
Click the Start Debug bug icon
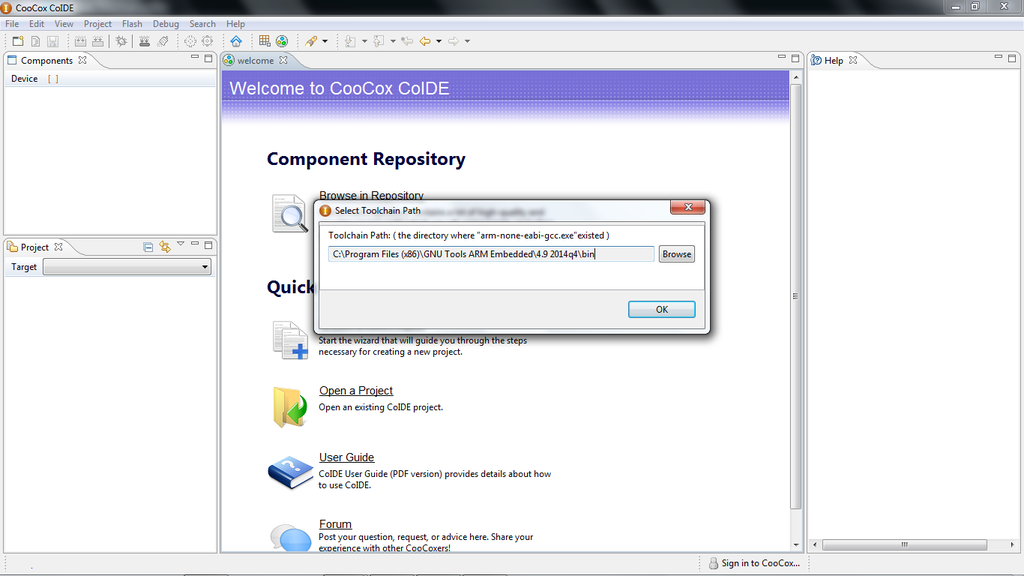121,41
